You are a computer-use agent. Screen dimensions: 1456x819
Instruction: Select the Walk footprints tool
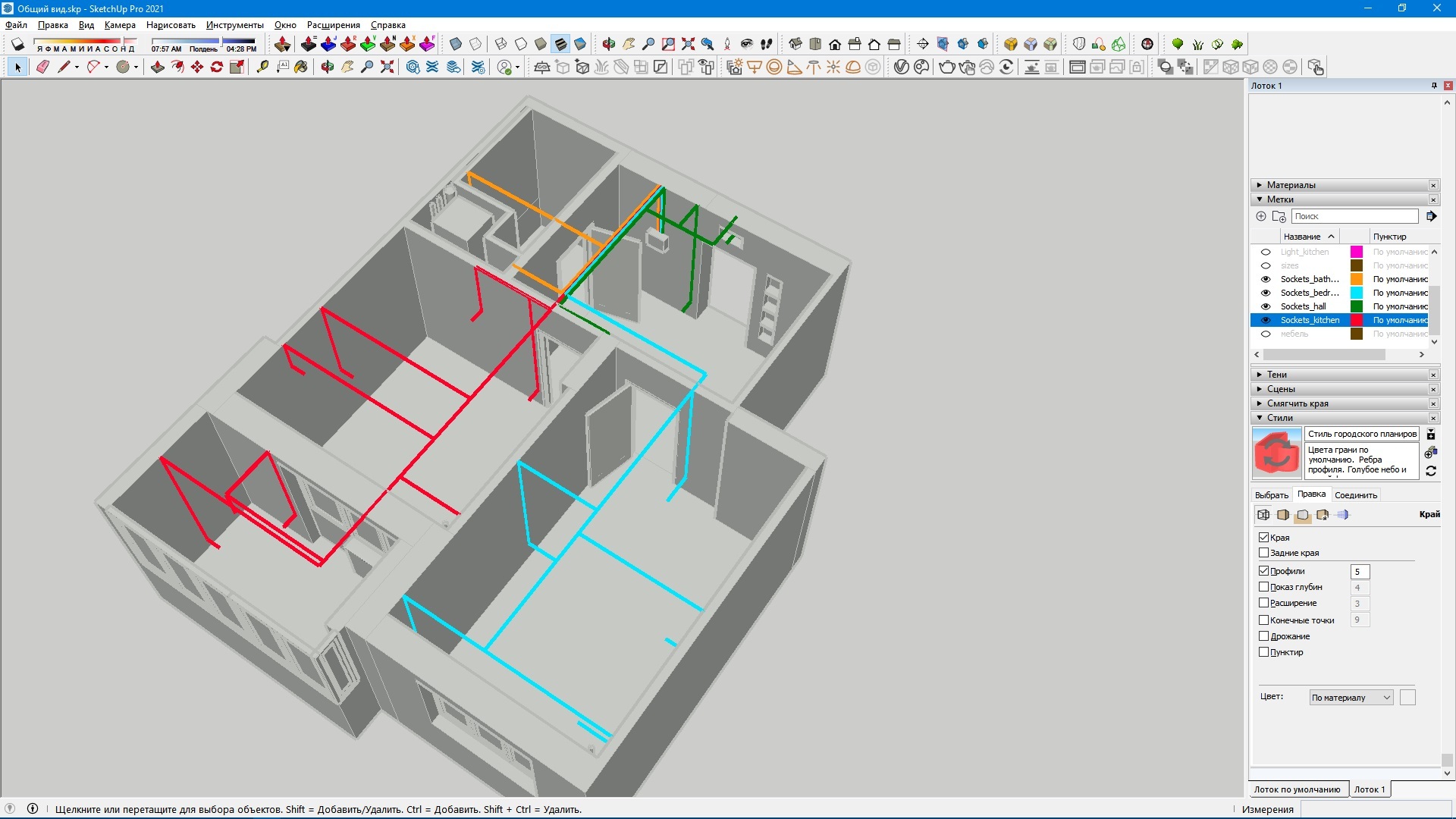[767, 44]
